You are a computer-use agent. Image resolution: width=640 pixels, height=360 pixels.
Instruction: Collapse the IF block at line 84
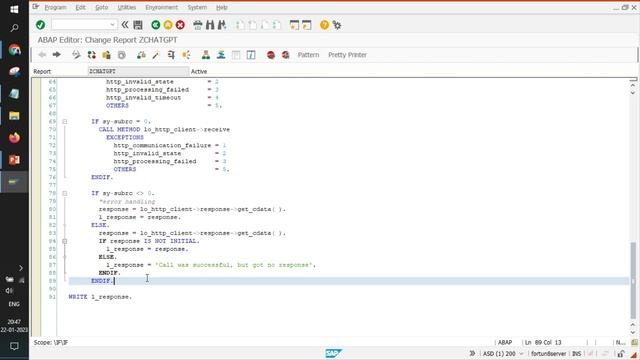click(64, 241)
